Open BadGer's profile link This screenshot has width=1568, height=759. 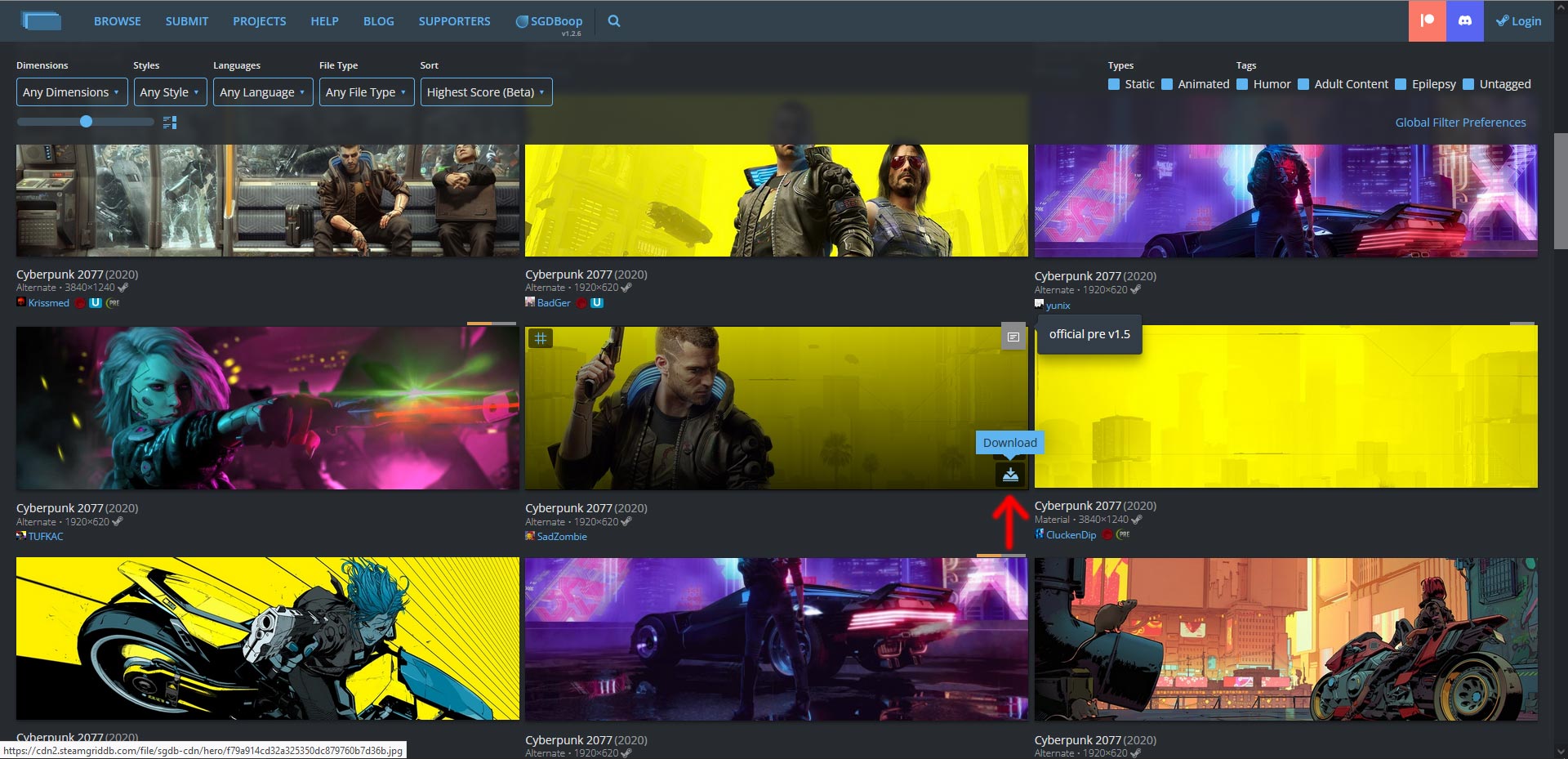(x=554, y=303)
